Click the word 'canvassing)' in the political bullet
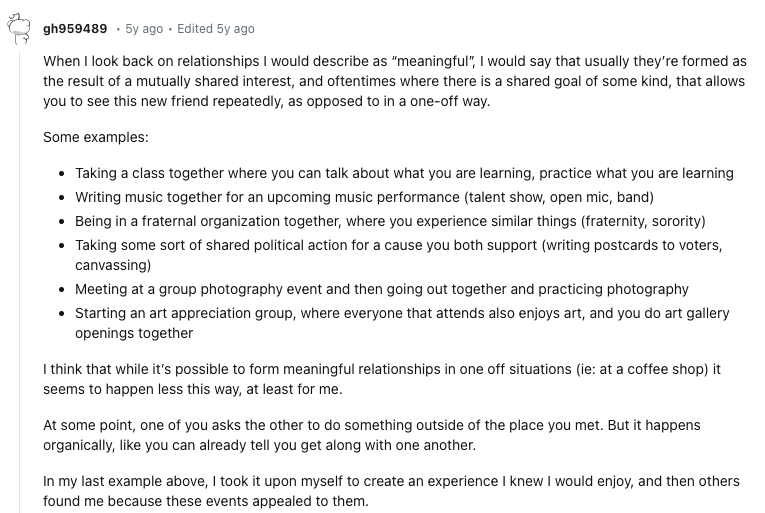765x513 pixels. 113,265
